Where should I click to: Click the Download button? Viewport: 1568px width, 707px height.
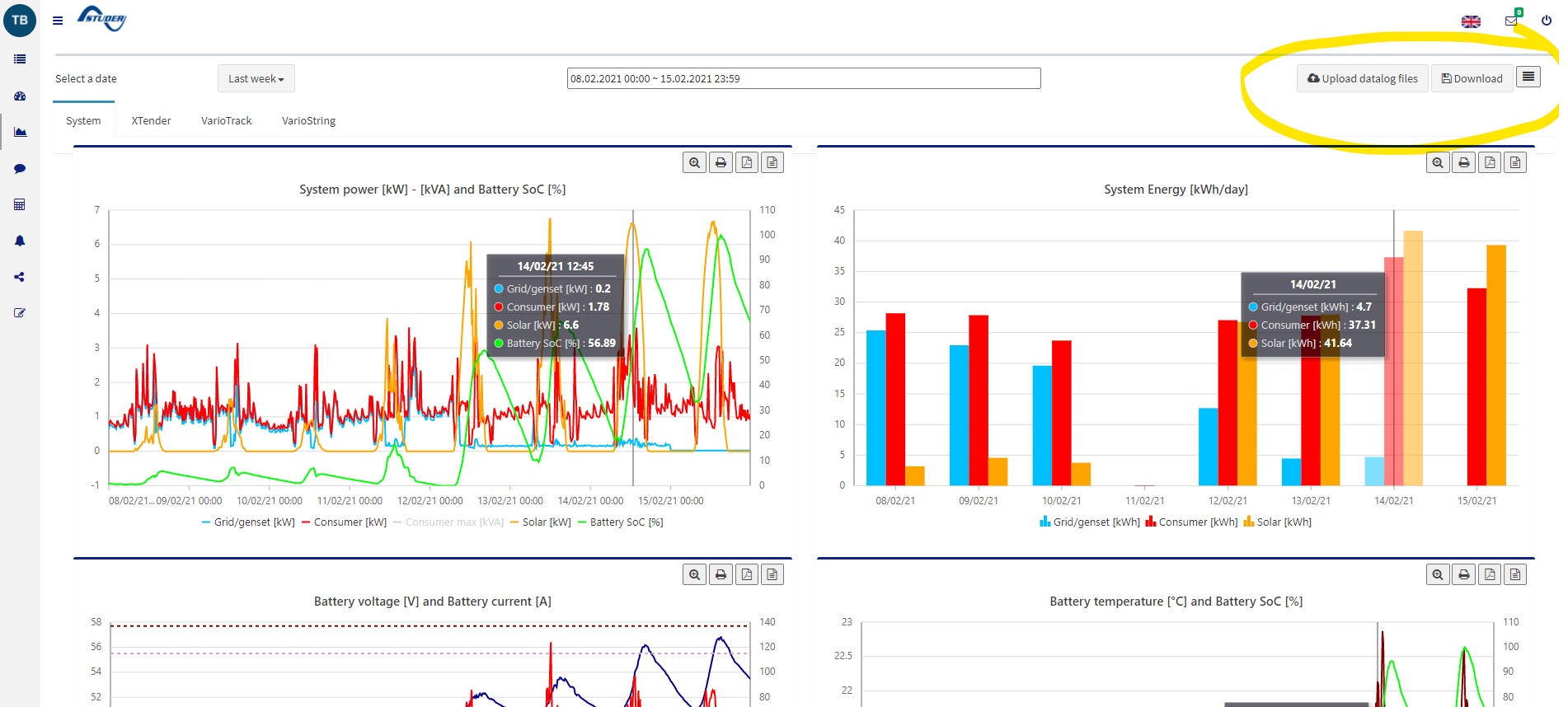tap(1472, 79)
